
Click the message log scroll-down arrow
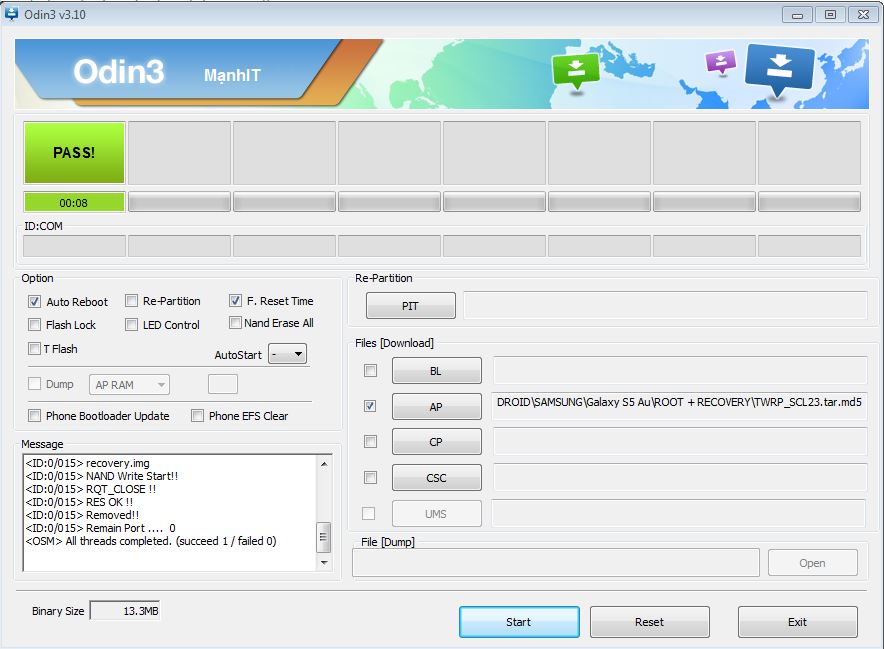(x=324, y=562)
